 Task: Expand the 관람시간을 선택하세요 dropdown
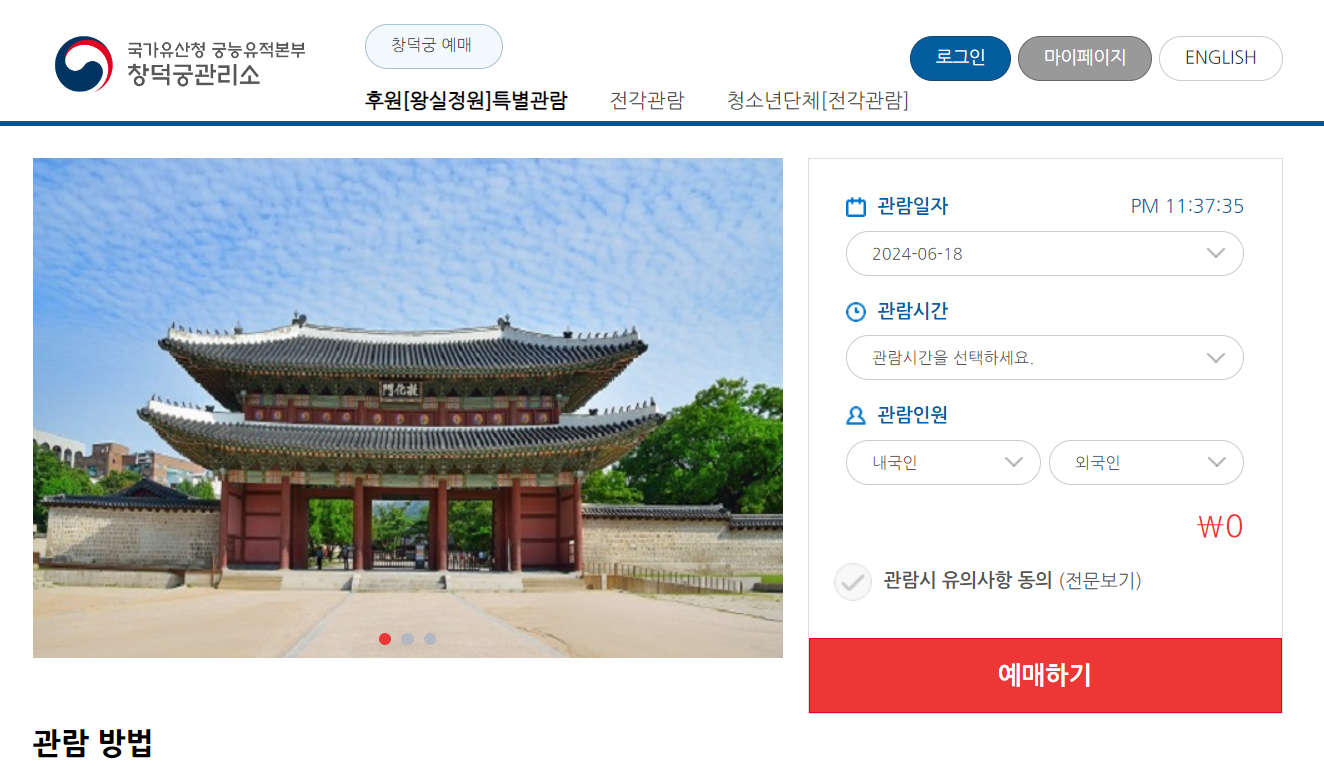tap(1045, 358)
